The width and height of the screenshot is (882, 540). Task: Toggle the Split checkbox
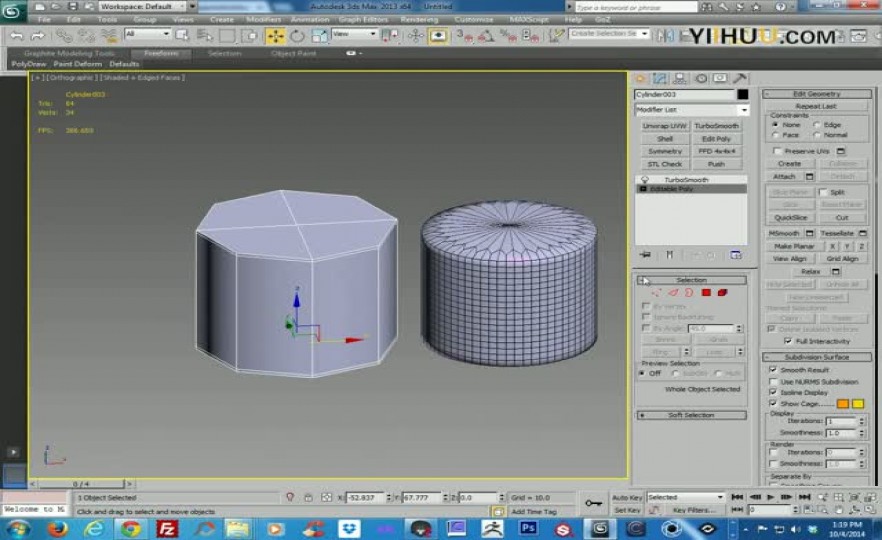coord(823,192)
